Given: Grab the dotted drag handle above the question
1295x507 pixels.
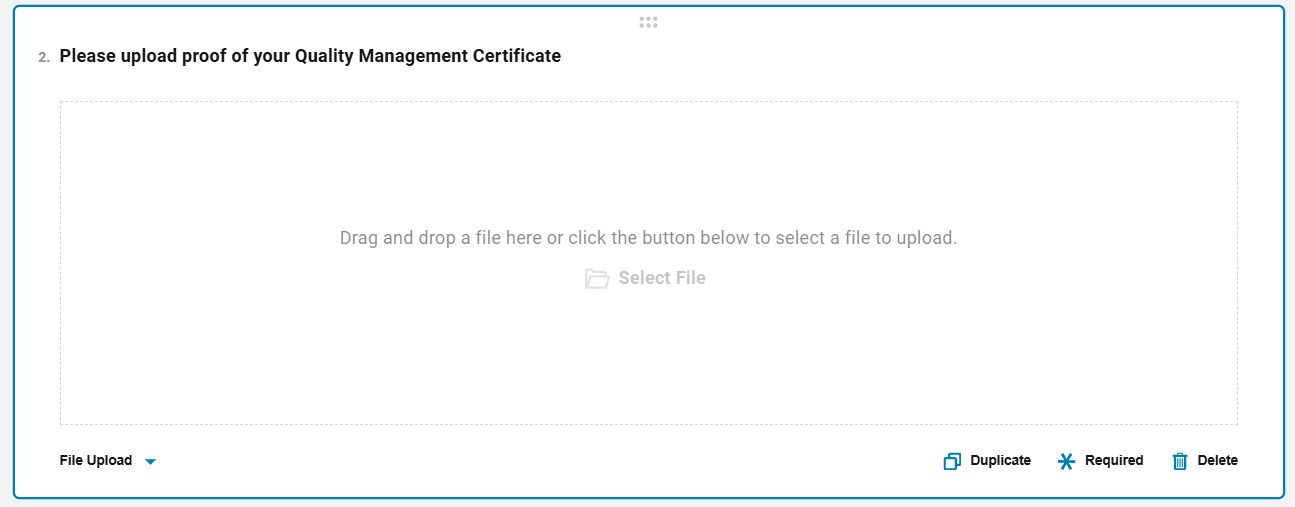Looking at the screenshot, I should pos(648,22).
